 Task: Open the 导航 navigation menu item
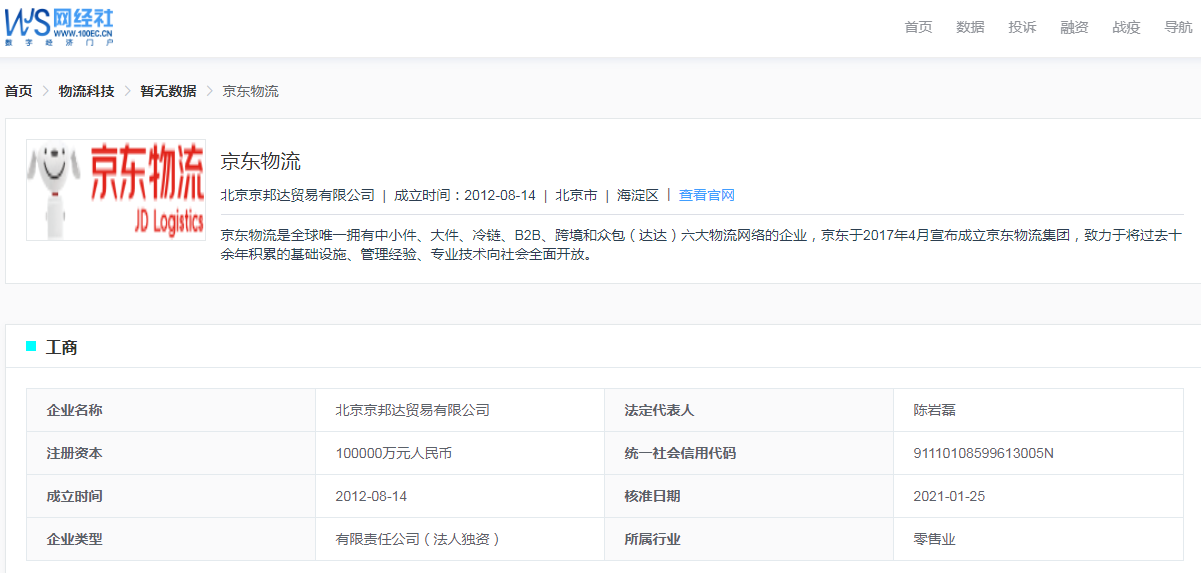click(x=1178, y=27)
